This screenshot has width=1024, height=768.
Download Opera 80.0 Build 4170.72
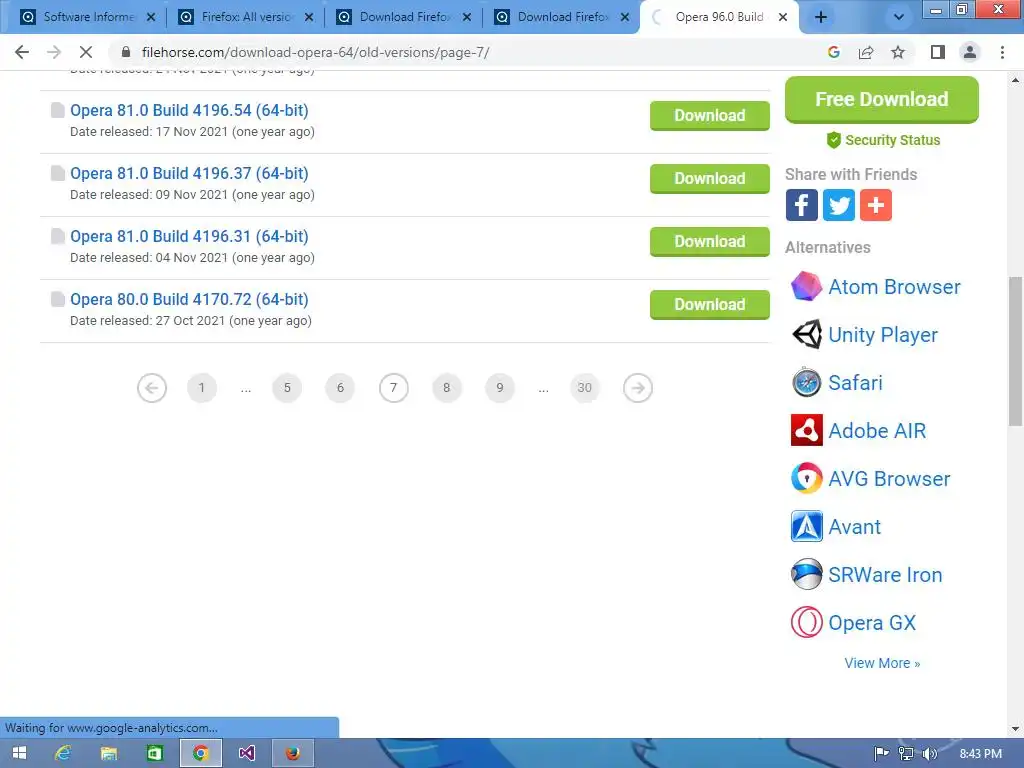click(710, 305)
